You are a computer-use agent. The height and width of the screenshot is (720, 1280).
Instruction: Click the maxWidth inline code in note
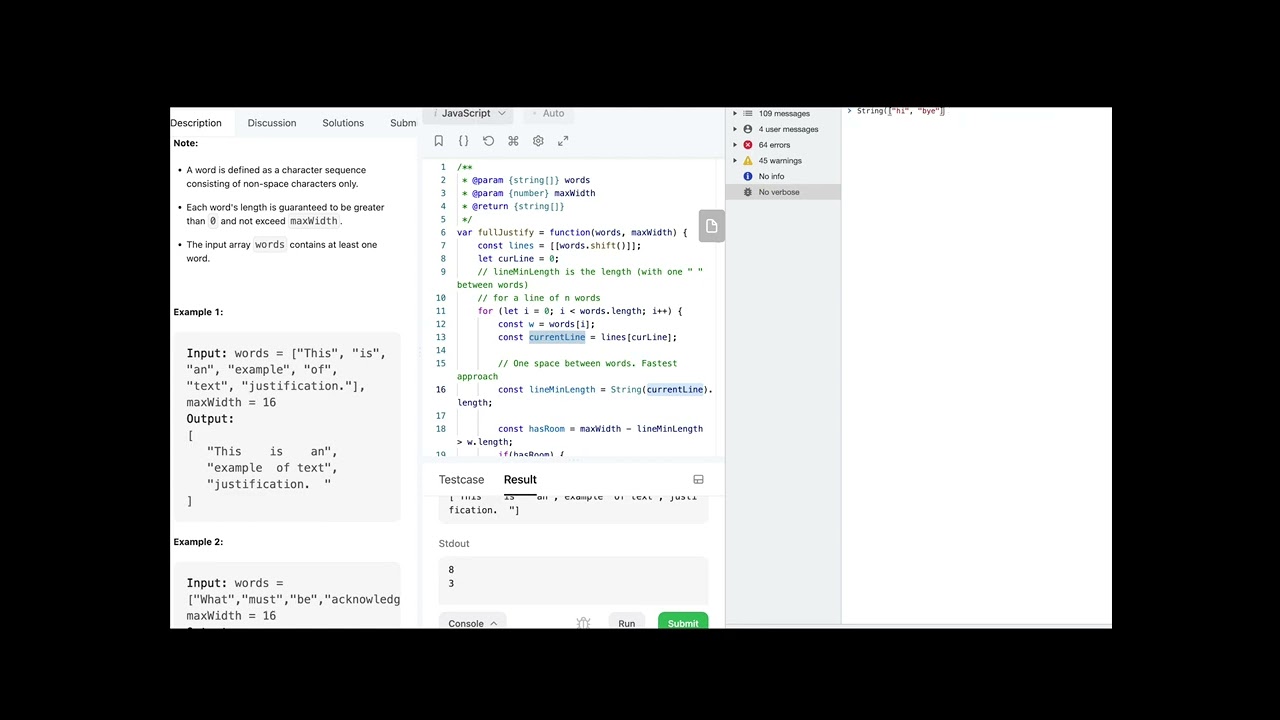pyautogui.click(x=314, y=221)
